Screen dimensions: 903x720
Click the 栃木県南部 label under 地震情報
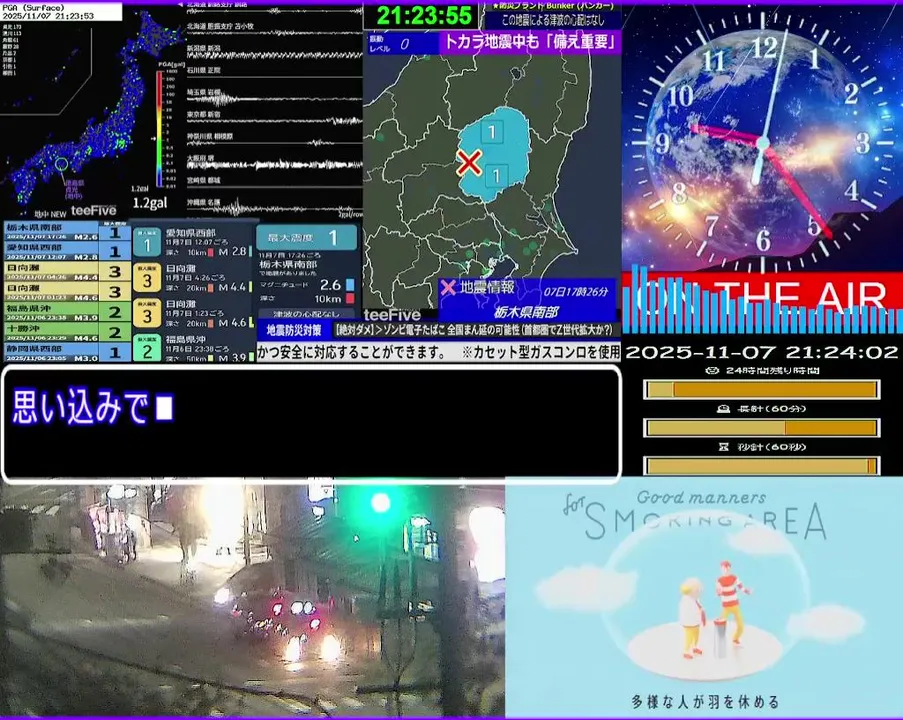click(x=526, y=312)
